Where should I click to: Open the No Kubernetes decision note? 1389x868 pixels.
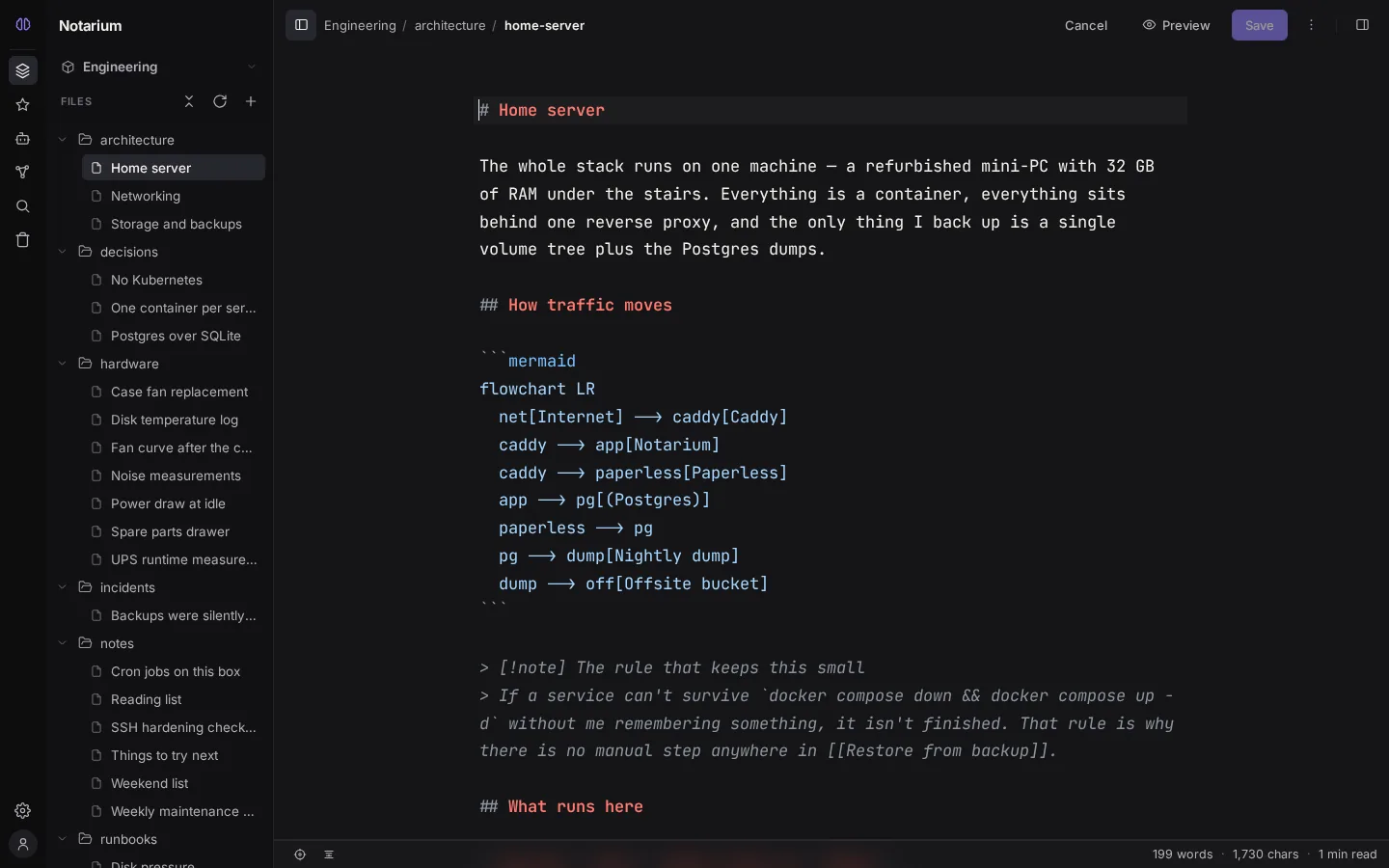(174, 280)
